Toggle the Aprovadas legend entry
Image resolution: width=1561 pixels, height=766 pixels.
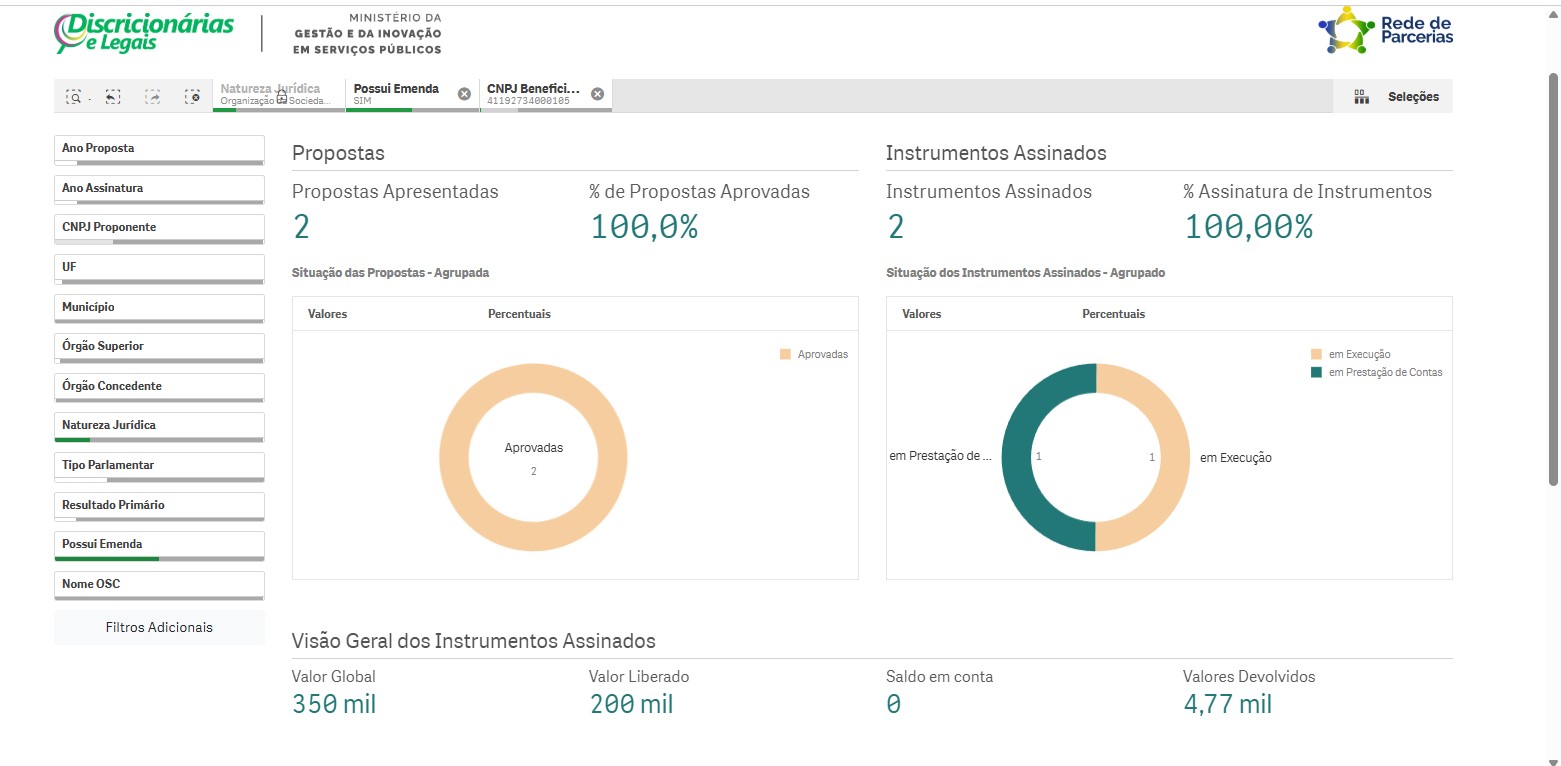click(815, 353)
